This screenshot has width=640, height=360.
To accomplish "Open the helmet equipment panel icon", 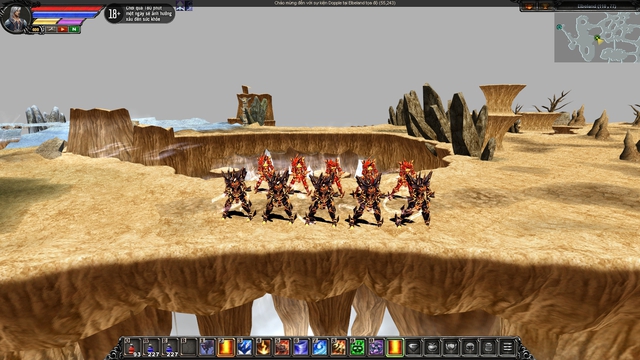I will click(470, 348).
